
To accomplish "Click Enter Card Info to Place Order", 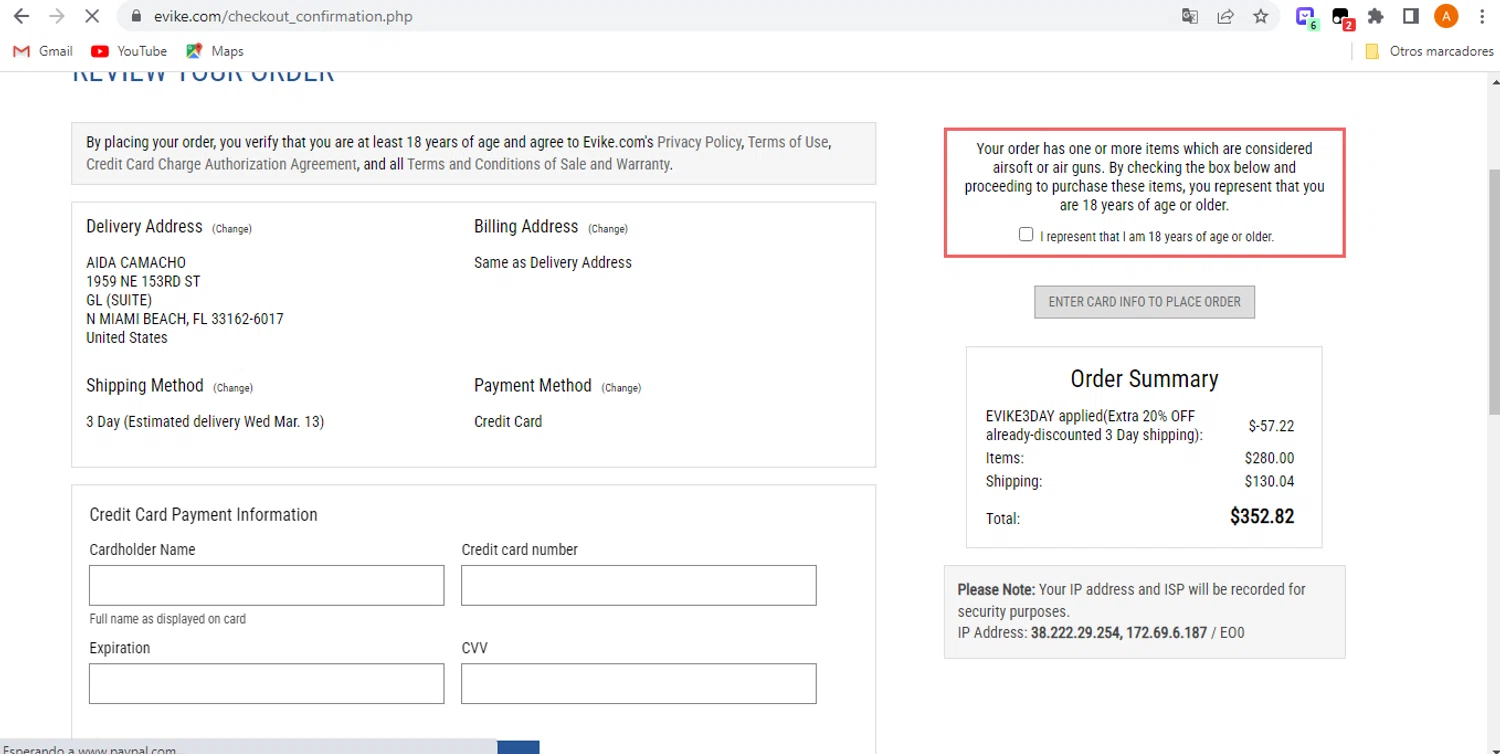I will pyautogui.click(x=1144, y=302).
